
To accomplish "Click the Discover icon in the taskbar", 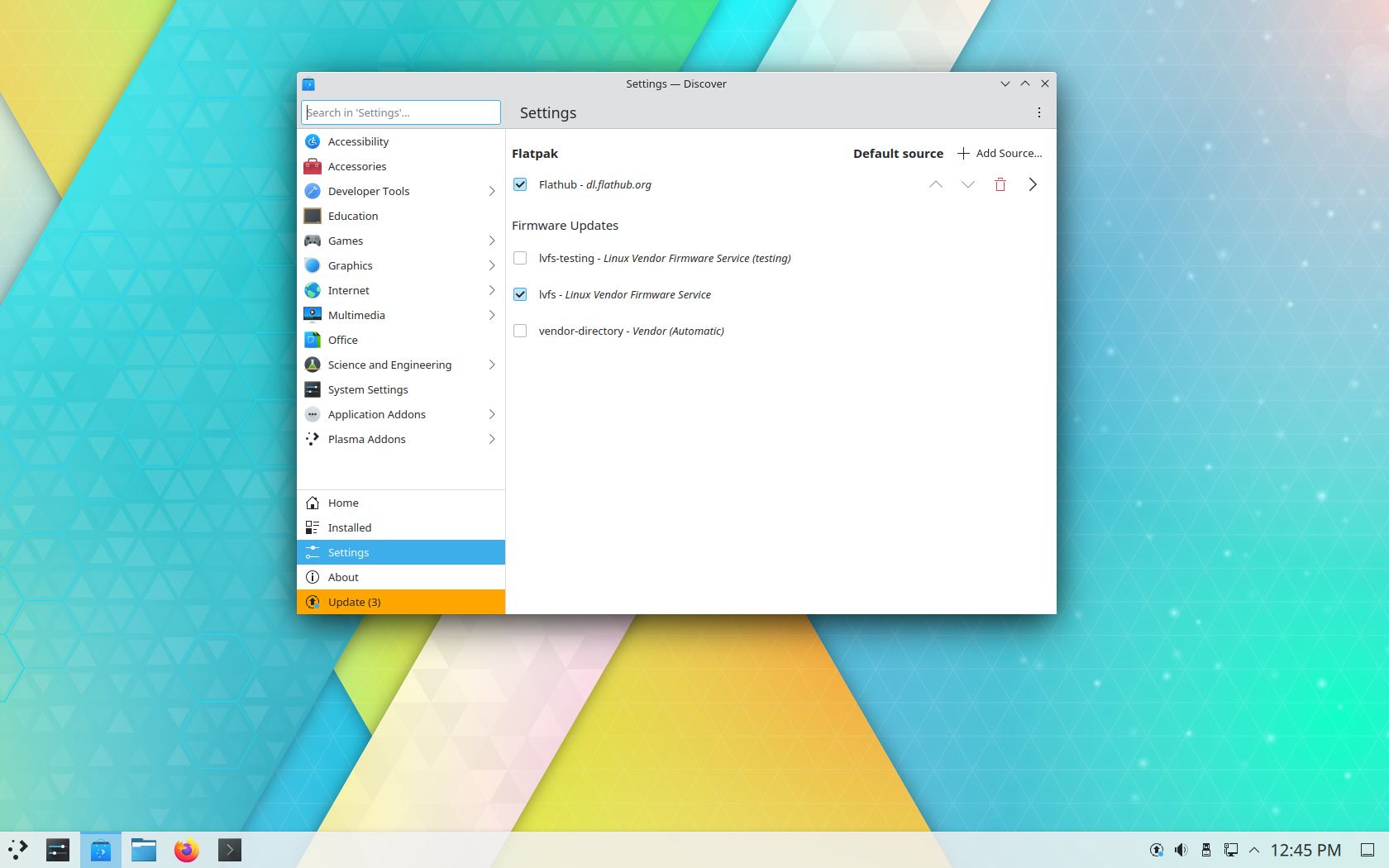I will coord(101,850).
